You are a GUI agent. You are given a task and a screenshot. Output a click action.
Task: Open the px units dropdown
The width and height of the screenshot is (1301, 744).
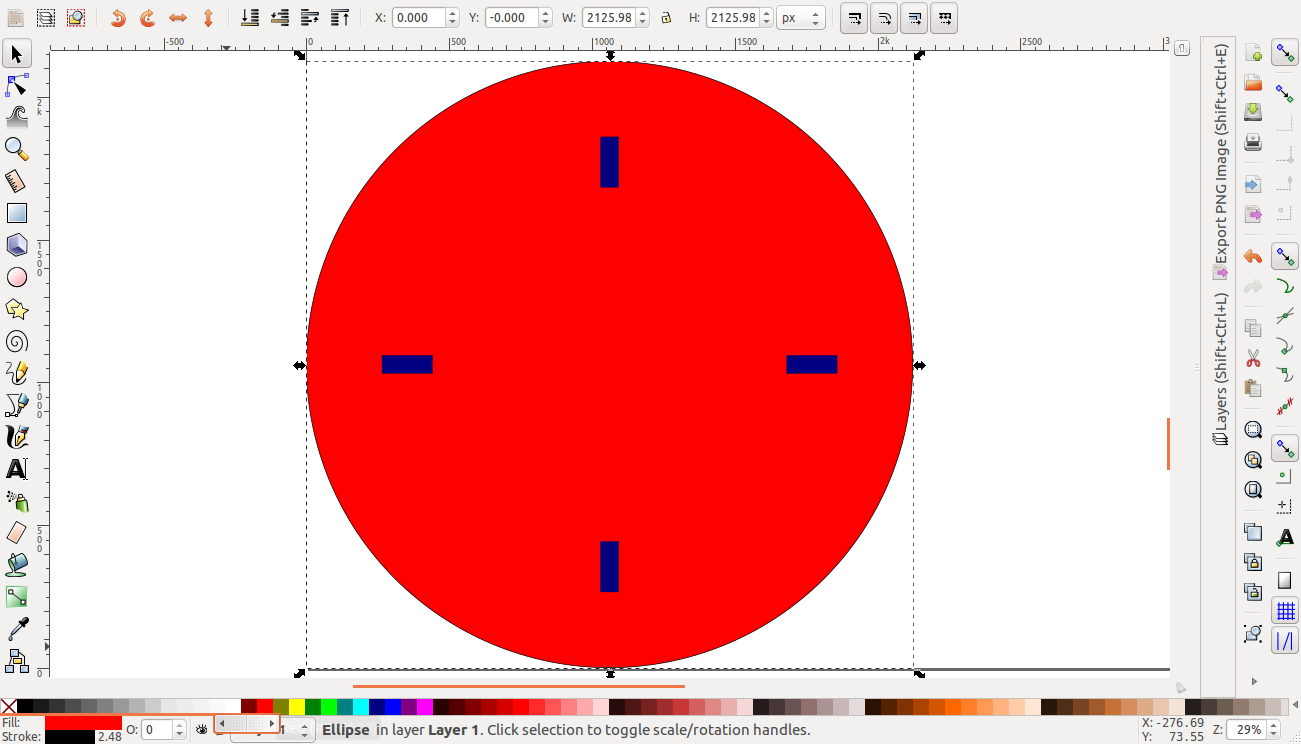pos(800,18)
